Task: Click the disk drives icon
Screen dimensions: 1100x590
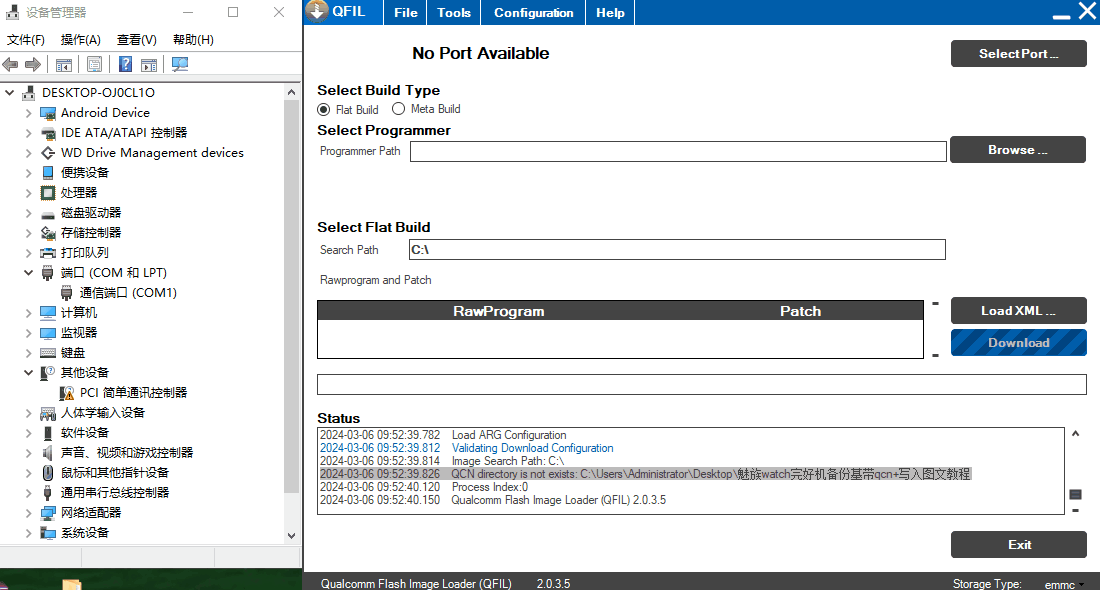Action: 48,213
